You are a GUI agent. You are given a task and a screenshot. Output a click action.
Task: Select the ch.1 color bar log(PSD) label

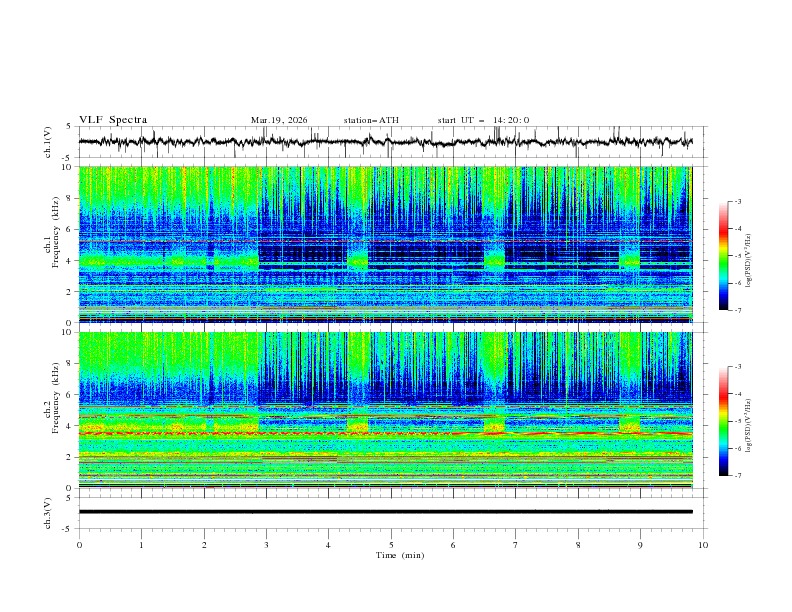tap(749, 261)
